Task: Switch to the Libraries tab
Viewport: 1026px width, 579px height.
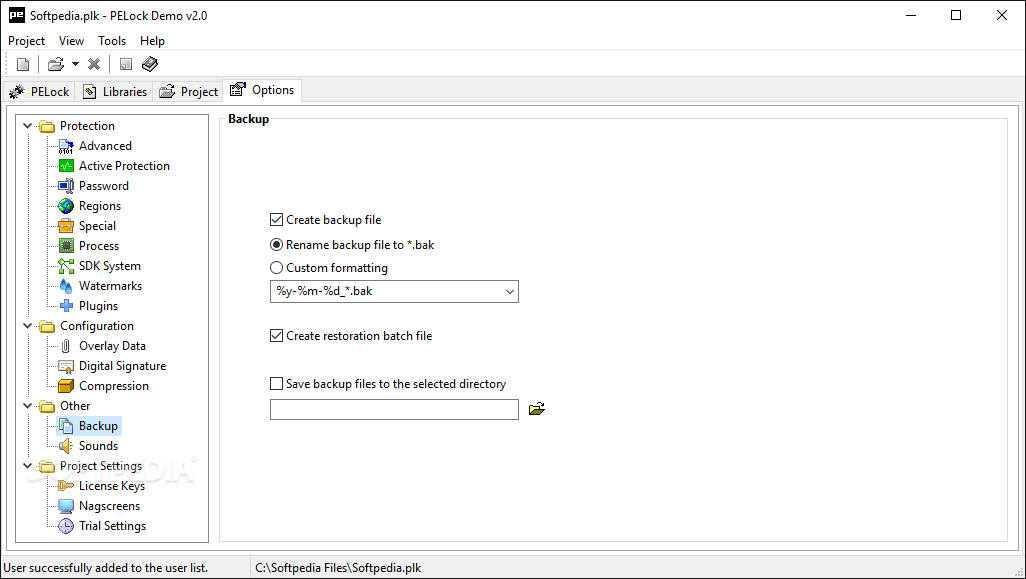Action: (115, 92)
